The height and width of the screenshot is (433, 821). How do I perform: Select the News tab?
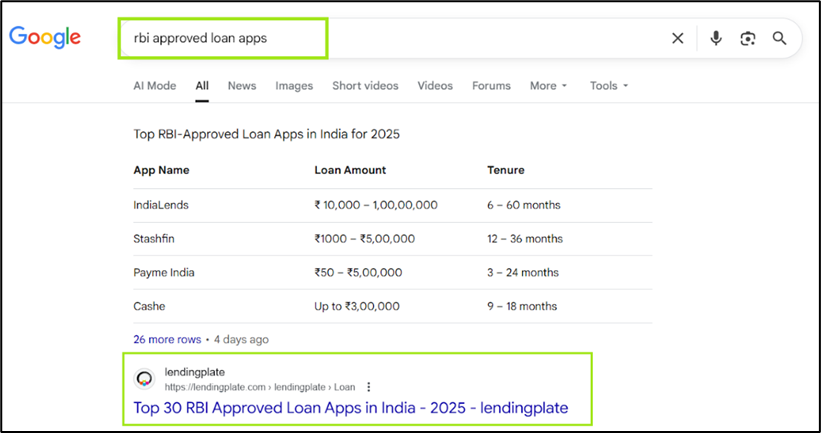pos(242,86)
